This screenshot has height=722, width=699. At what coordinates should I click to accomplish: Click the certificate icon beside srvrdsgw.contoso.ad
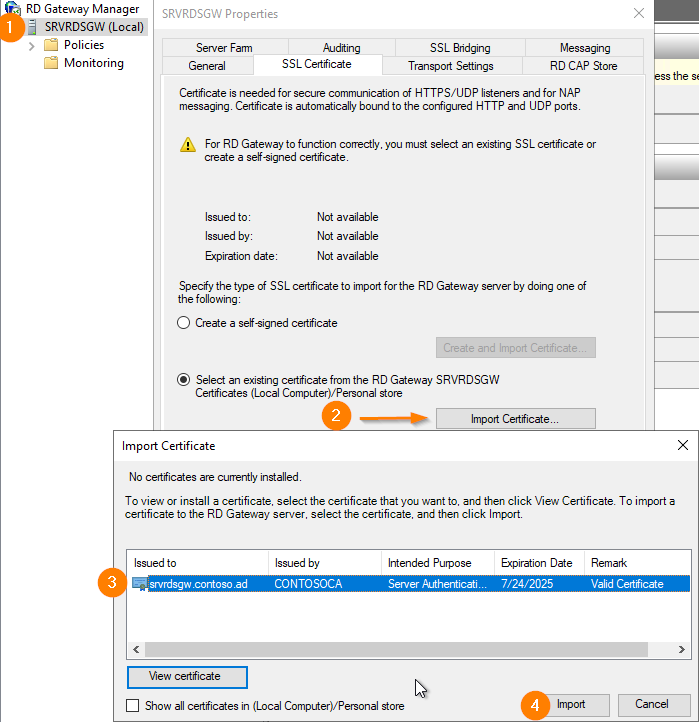140,584
